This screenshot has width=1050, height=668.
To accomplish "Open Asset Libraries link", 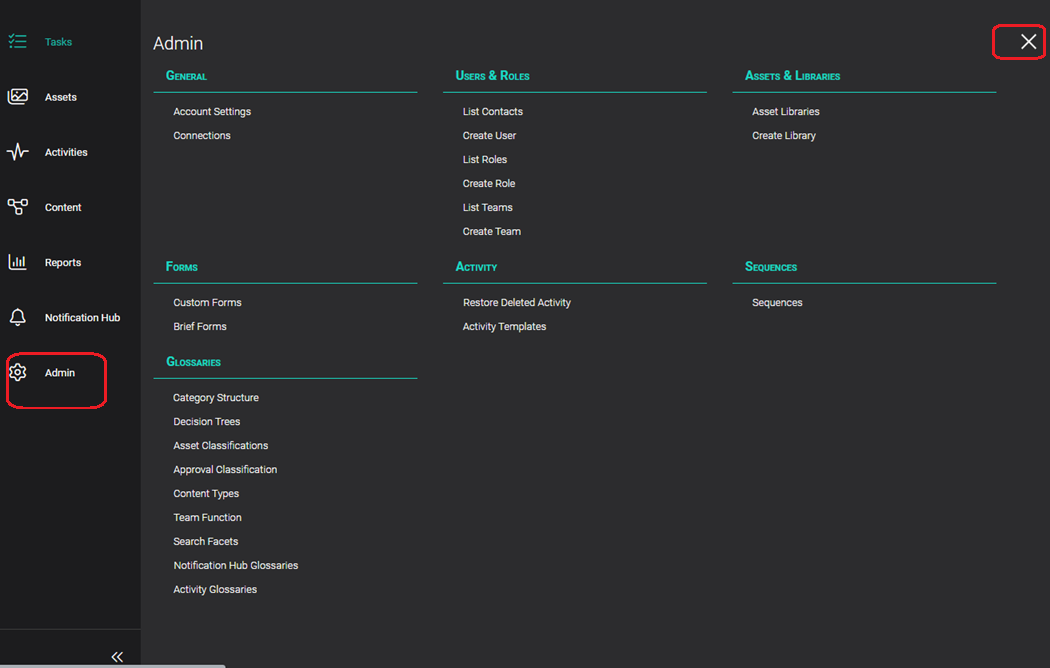I will 785,111.
